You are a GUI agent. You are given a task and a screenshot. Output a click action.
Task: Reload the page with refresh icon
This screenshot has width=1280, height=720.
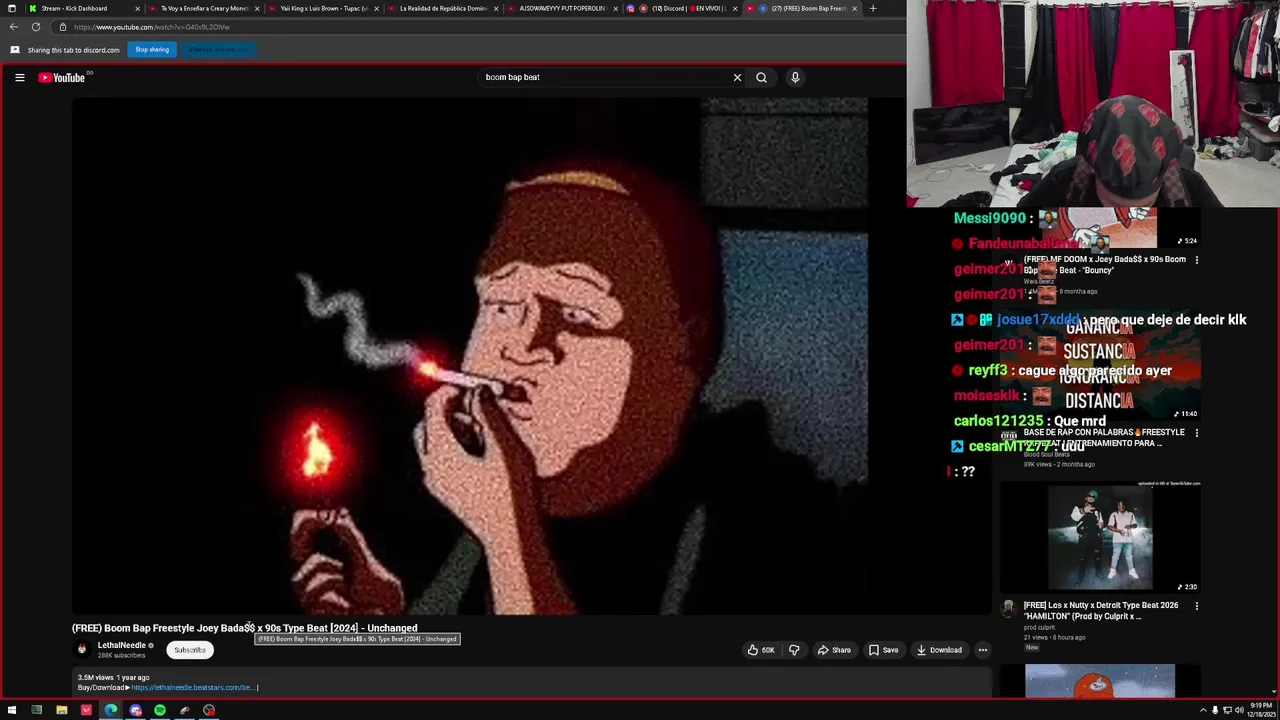(36, 27)
